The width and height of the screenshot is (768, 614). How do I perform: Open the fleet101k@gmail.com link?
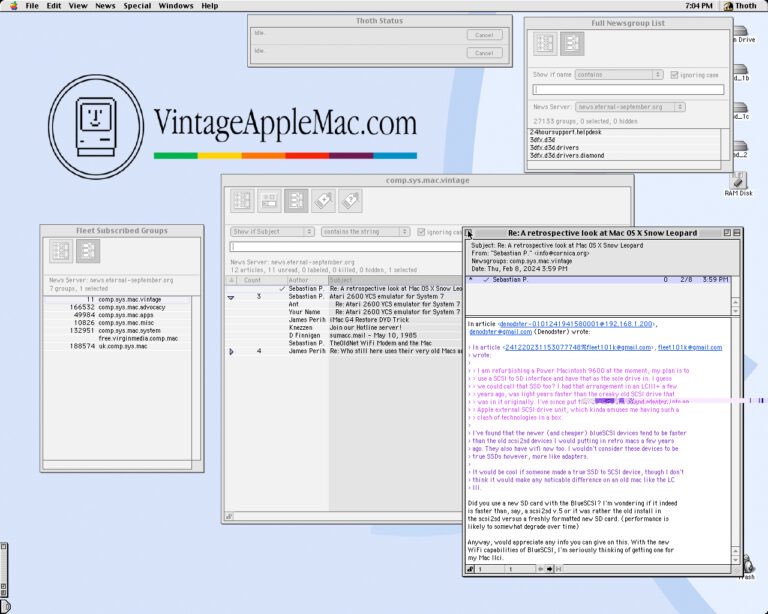point(690,348)
